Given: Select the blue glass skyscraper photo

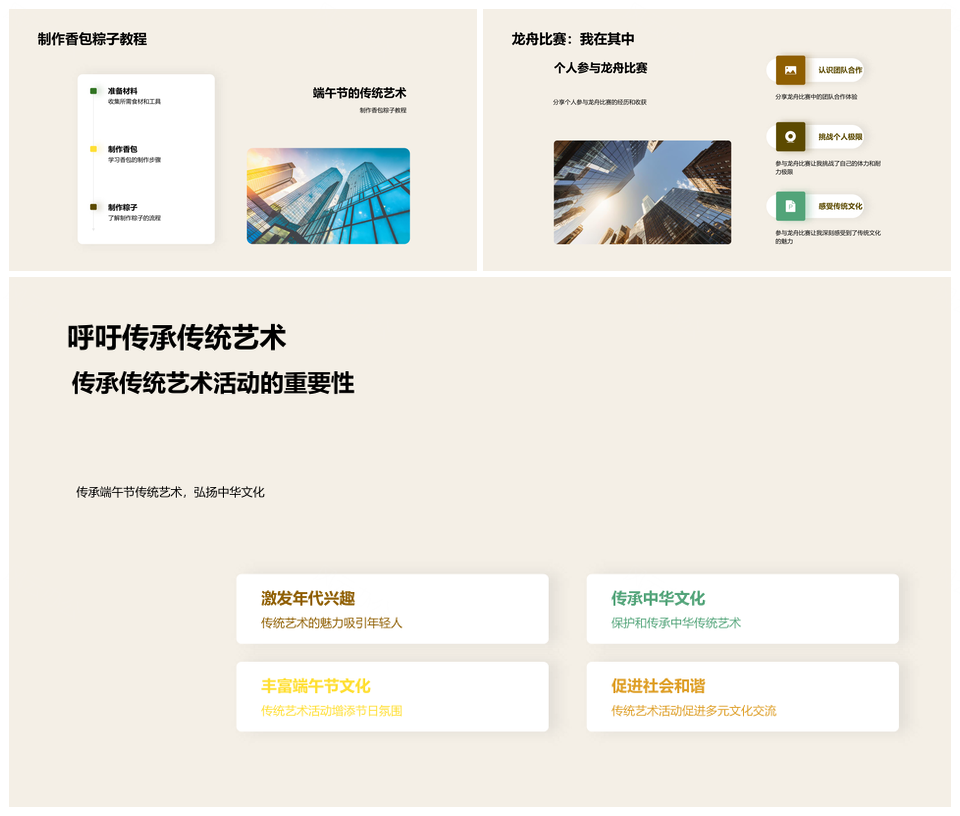Looking at the screenshot, I should (x=328, y=196).
